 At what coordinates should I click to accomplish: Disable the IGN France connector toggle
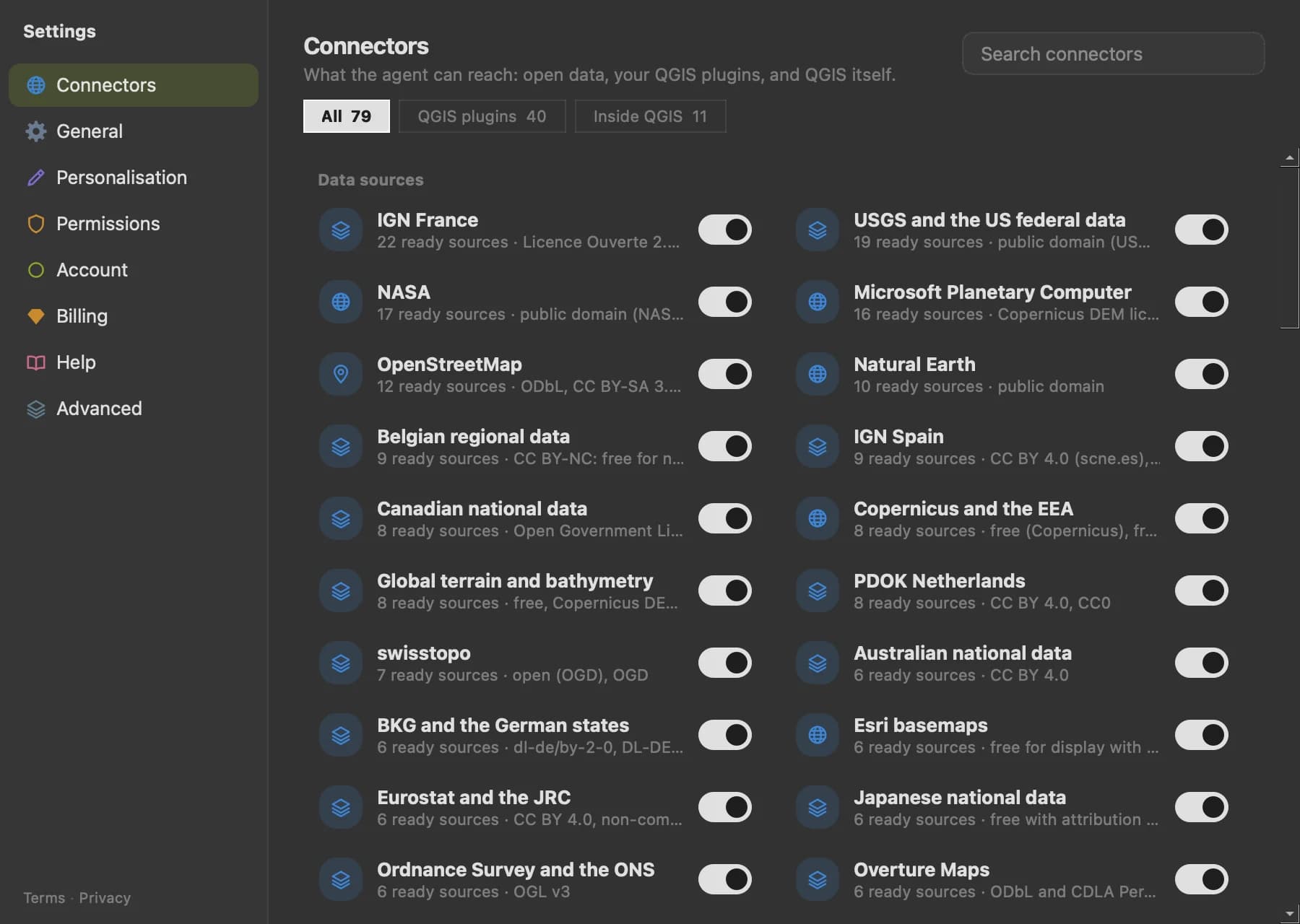tap(725, 230)
